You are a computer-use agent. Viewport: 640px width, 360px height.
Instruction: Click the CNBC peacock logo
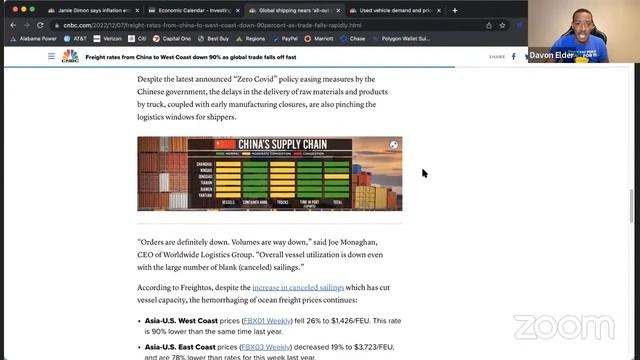click(x=70, y=56)
